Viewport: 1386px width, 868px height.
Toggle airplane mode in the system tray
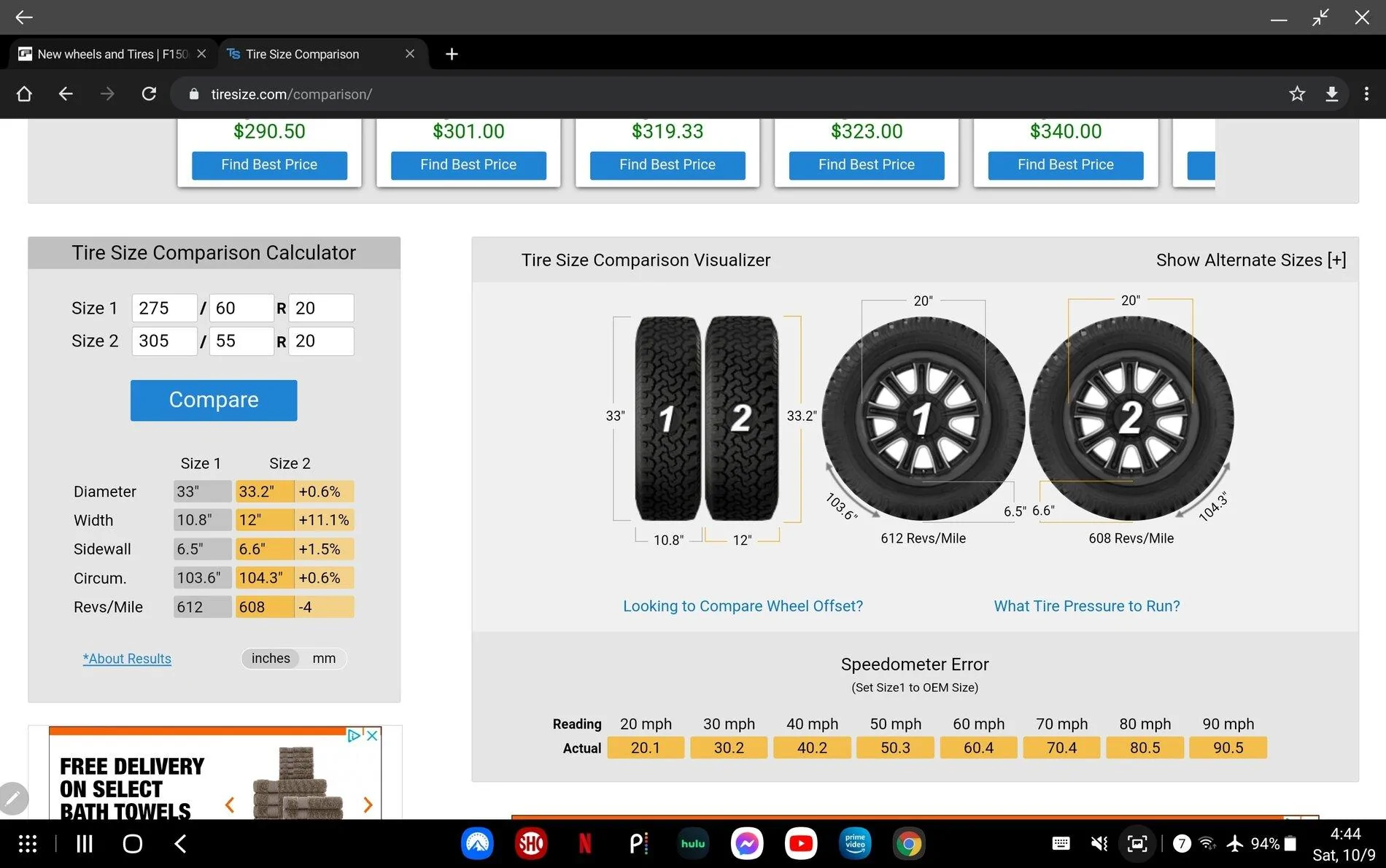[x=1235, y=843]
